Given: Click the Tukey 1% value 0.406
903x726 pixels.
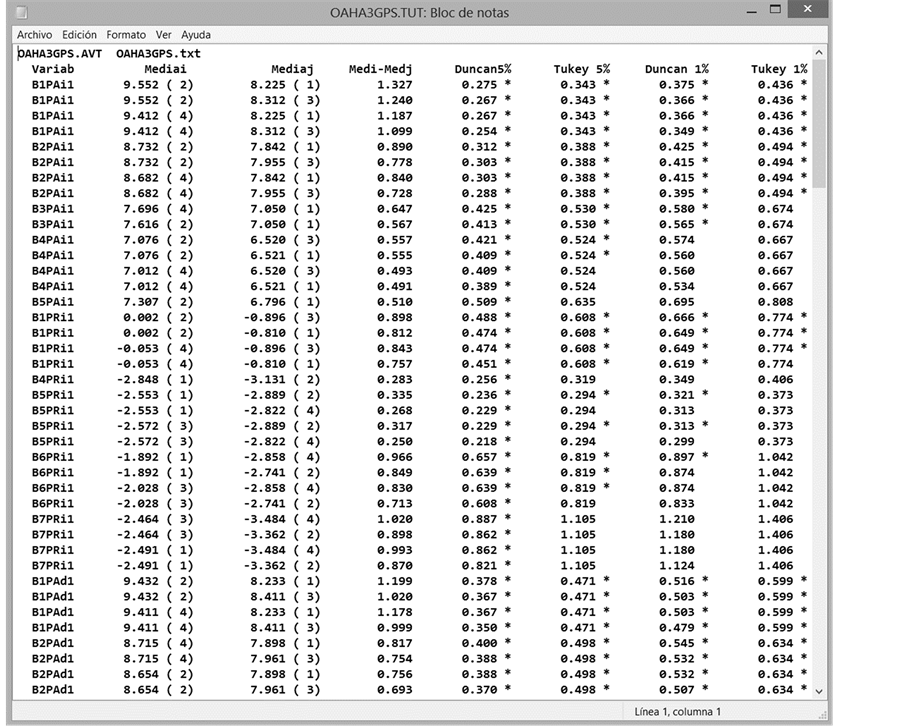Looking at the screenshot, I should click(x=776, y=380).
